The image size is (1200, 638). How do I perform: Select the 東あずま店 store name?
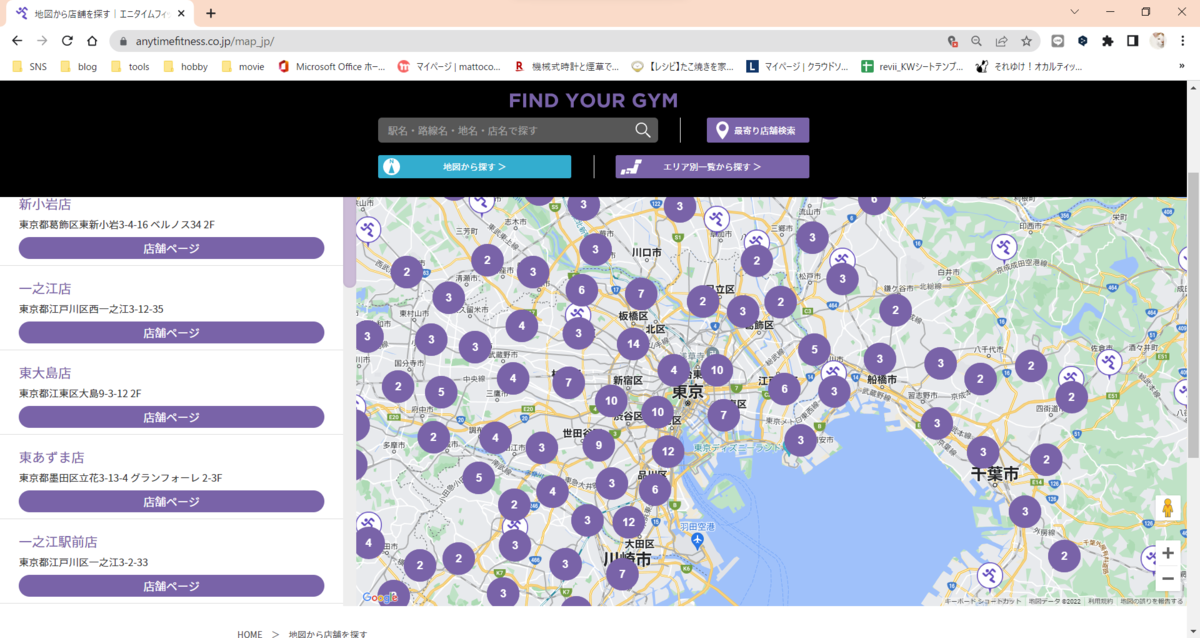(x=51, y=457)
